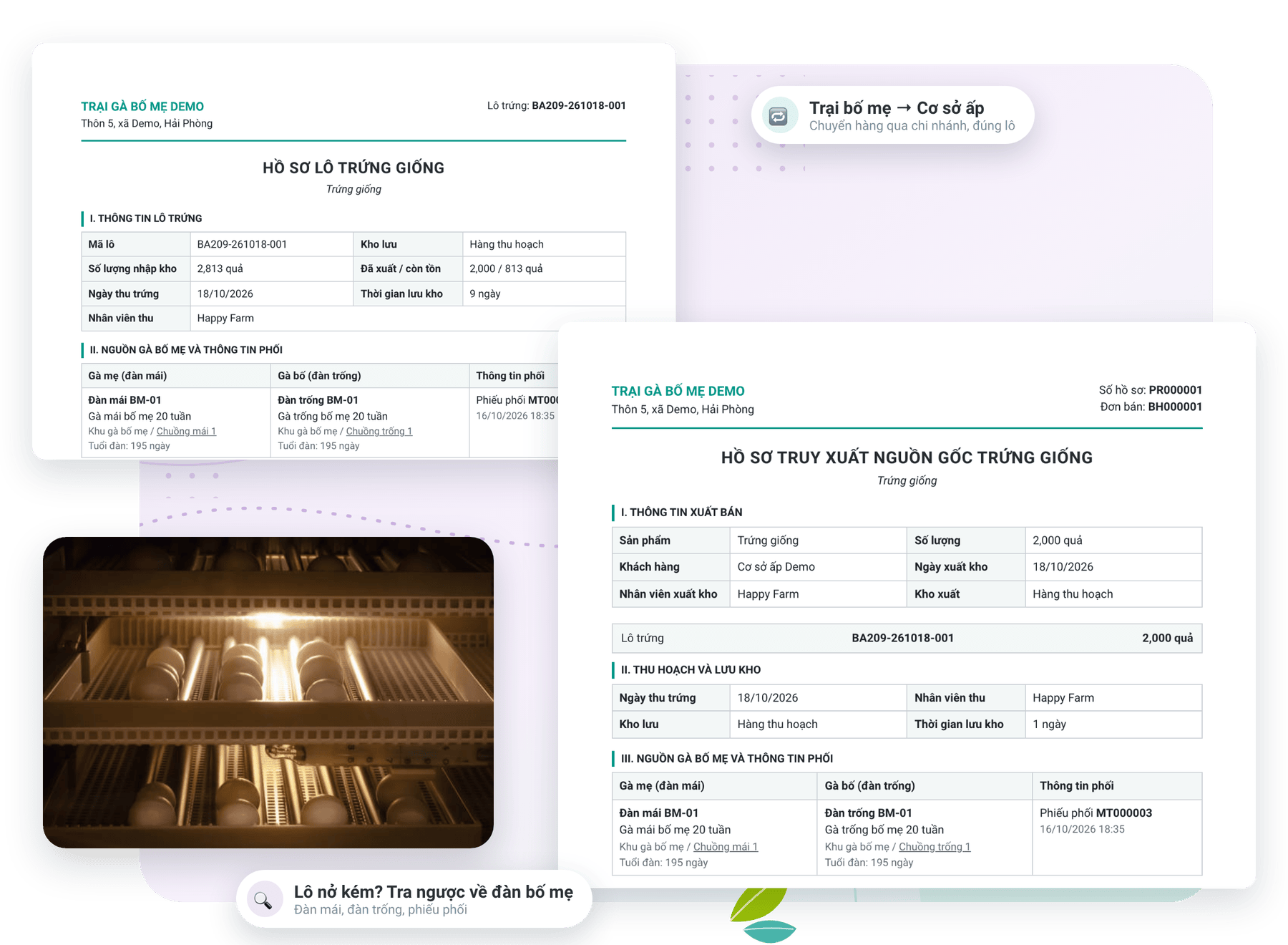Click the transfer arrows icon beside Trại bố mẹ

tap(779, 115)
